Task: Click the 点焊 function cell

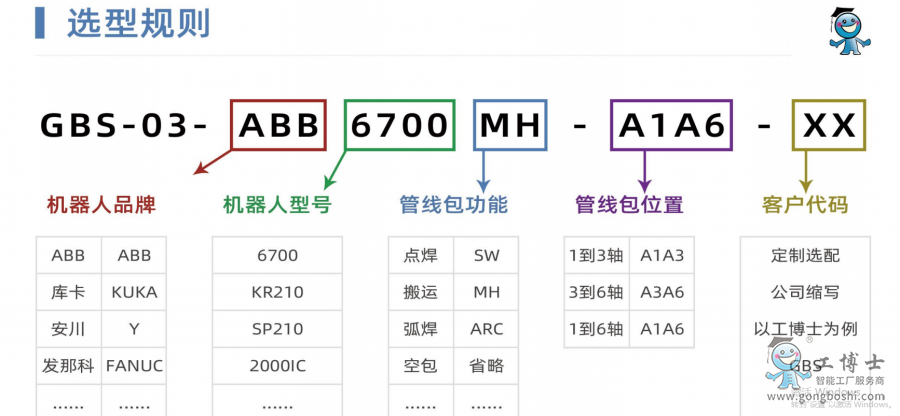Action: click(x=421, y=255)
